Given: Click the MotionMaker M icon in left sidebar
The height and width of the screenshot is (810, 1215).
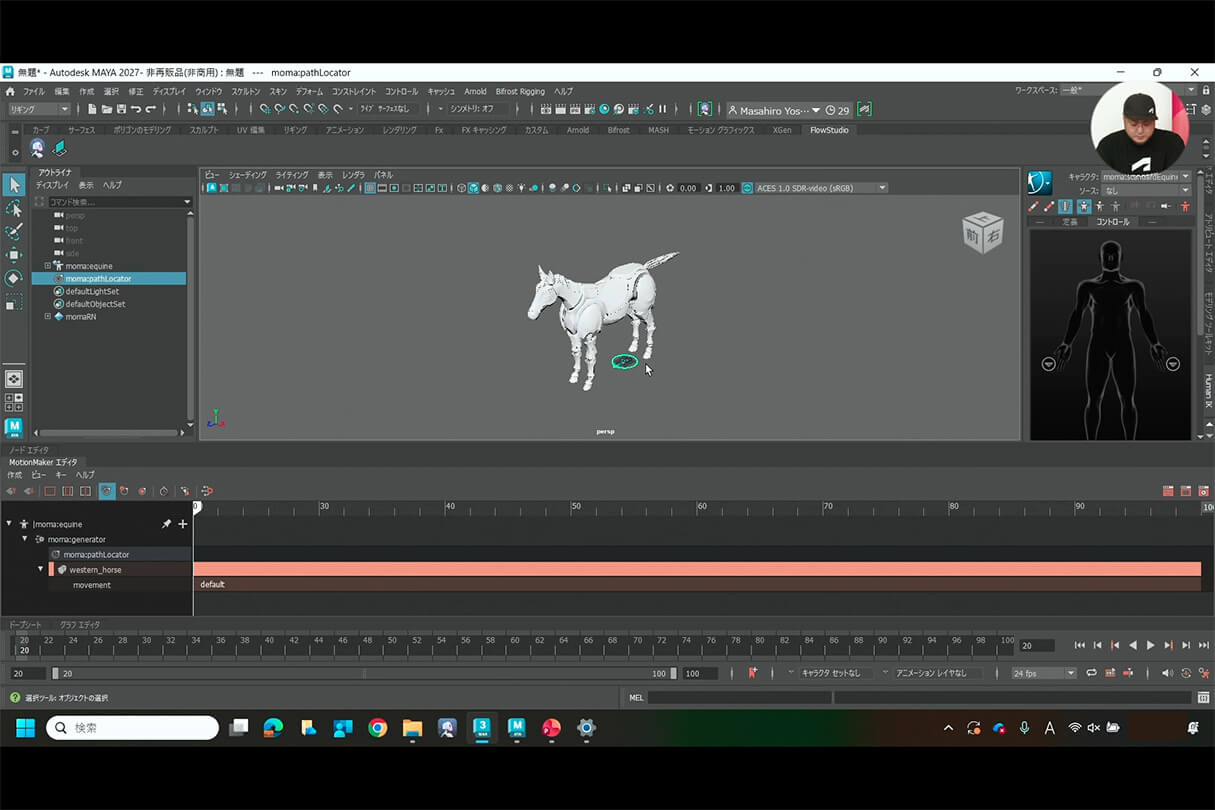Looking at the screenshot, I should pos(13,427).
